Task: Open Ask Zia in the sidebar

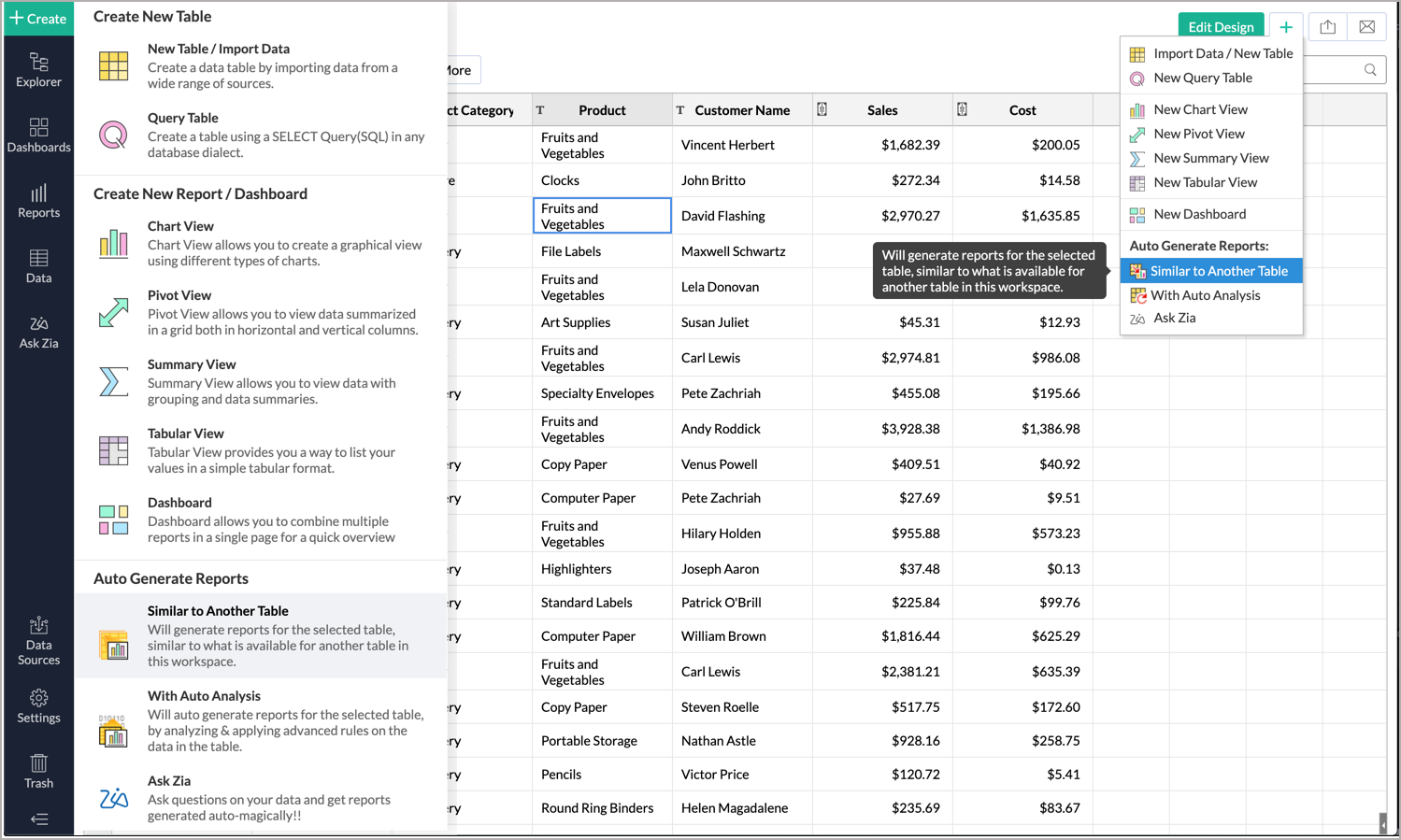Action: click(x=38, y=332)
